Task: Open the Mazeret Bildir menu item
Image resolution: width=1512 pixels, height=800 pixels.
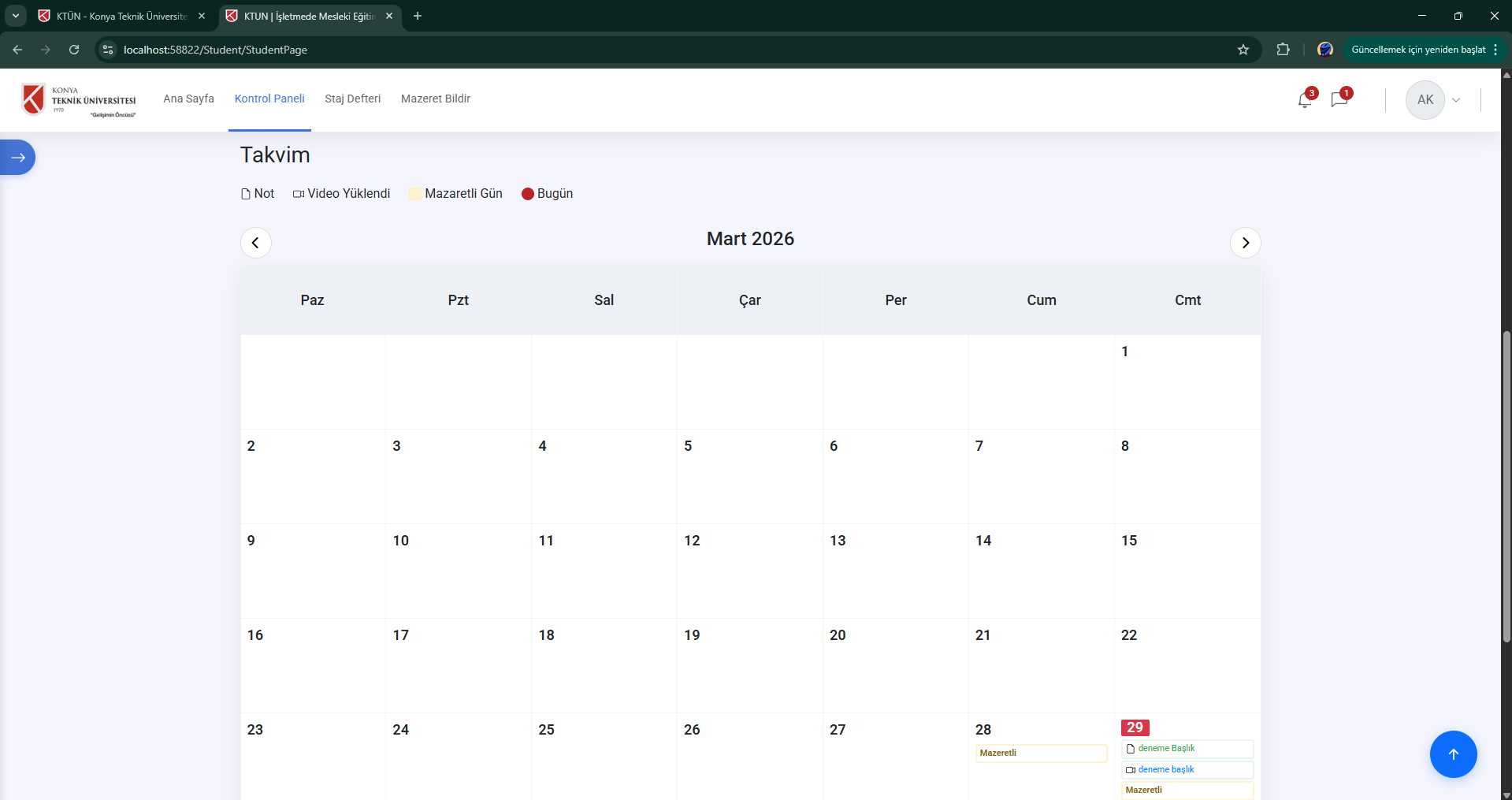Action: tap(435, 99)
